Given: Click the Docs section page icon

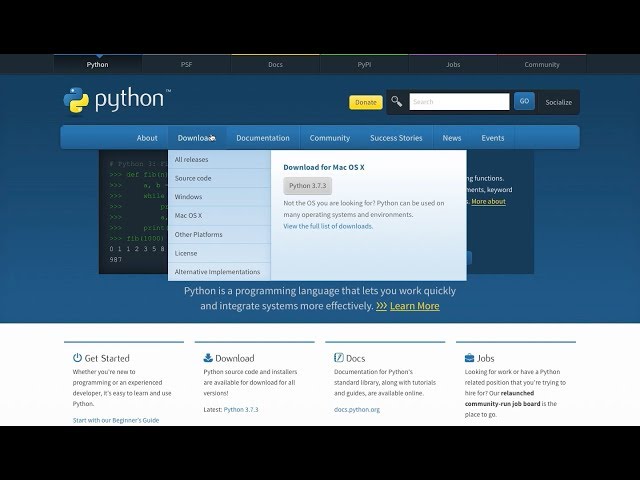Looking at the screenshot, I should (x=339, y=358).
